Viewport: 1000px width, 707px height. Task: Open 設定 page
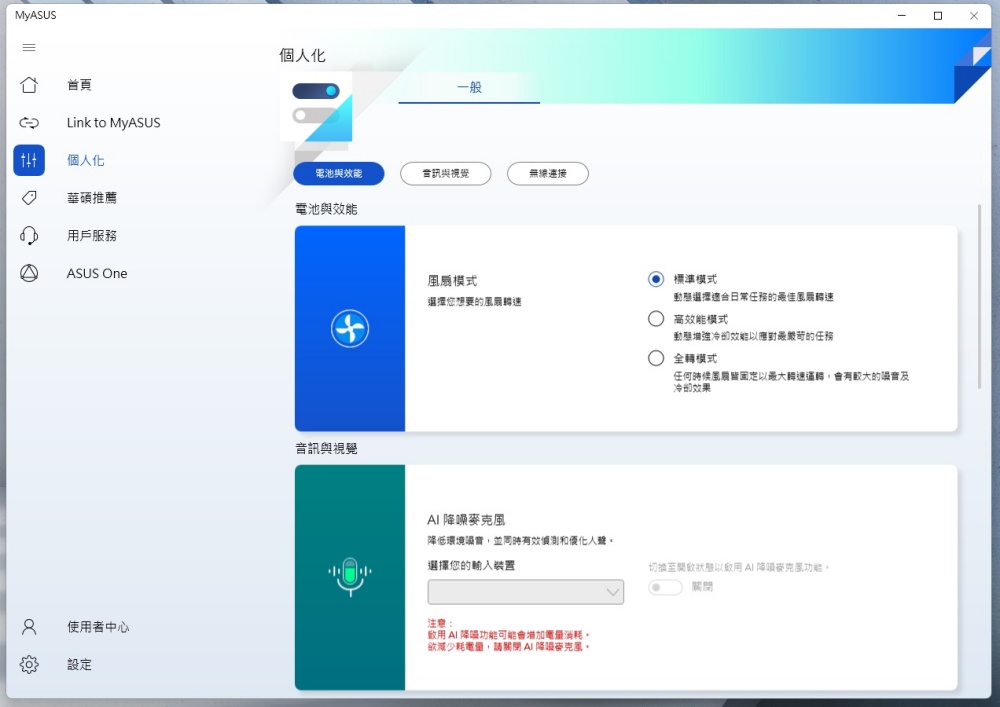(x=79, y=664)
